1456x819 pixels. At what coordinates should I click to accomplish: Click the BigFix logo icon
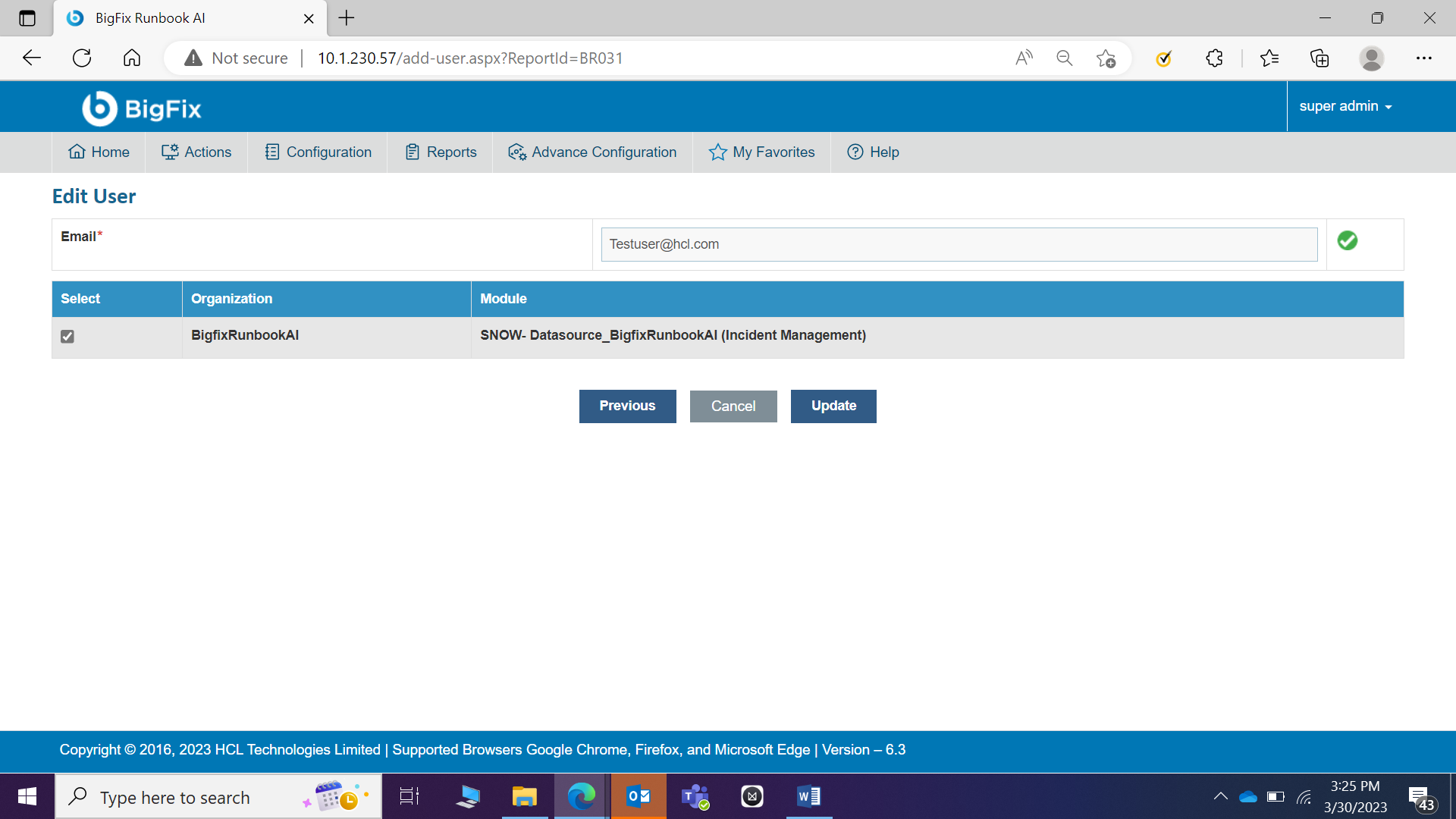pos(100,108)
